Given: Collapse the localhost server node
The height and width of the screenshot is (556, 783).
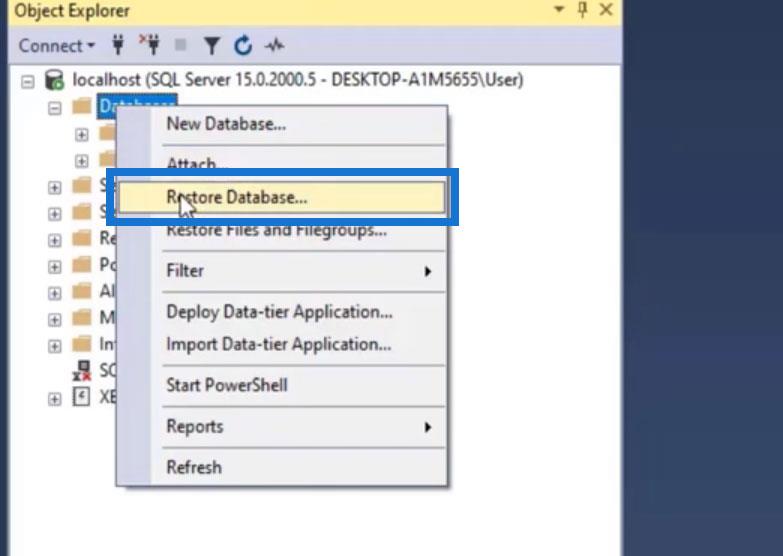Looking at the screenshot, I should pos(28,81).
